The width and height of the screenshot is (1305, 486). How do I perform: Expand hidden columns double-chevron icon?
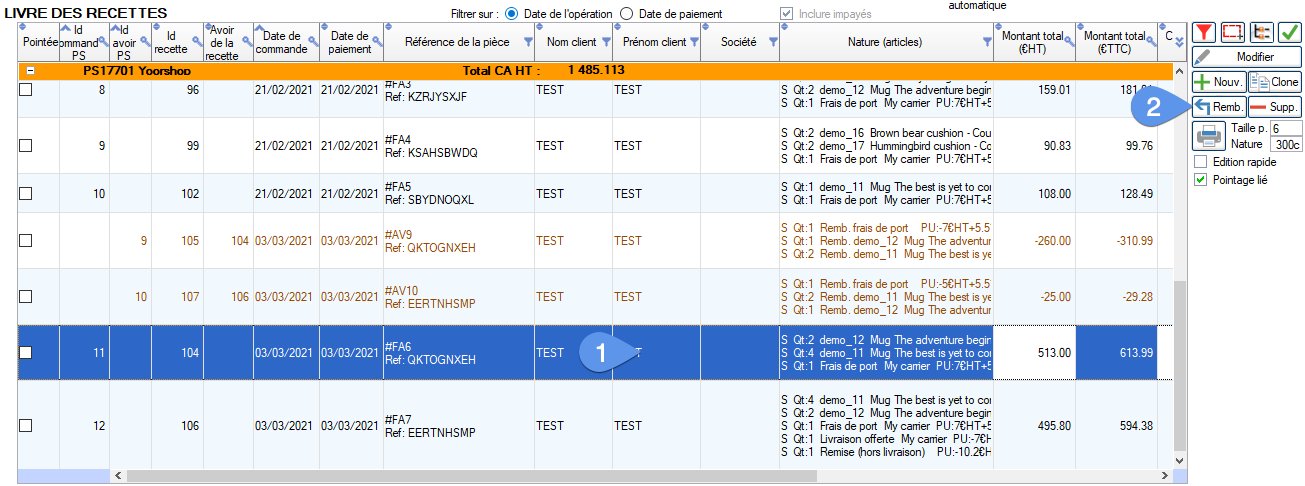point(1179,42)
